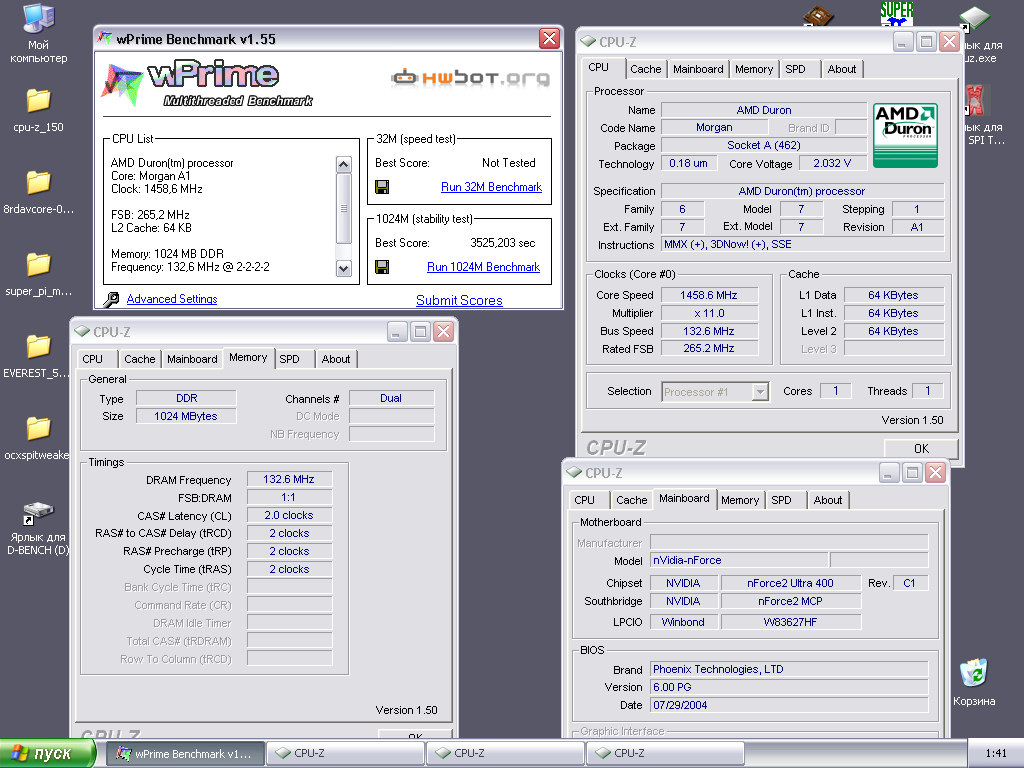This screenshot has height=768, width=1024.
Task: Click the nForce2 Ultra 400 chipset field
Action: coord(790,583)
